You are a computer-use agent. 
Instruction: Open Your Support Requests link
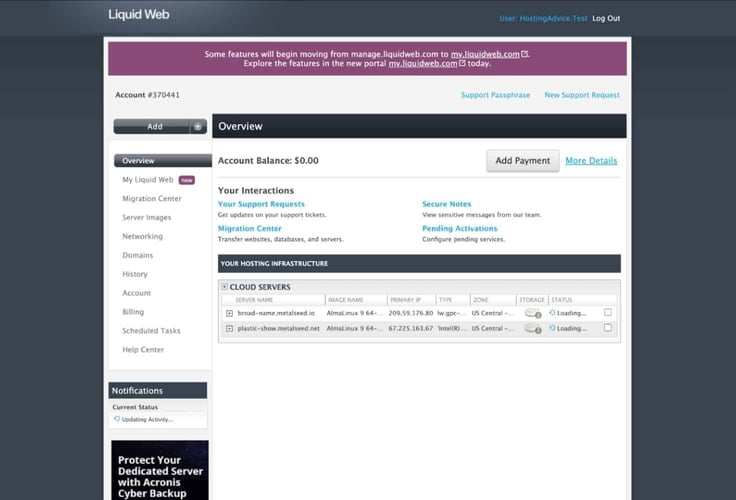point(261,204)
